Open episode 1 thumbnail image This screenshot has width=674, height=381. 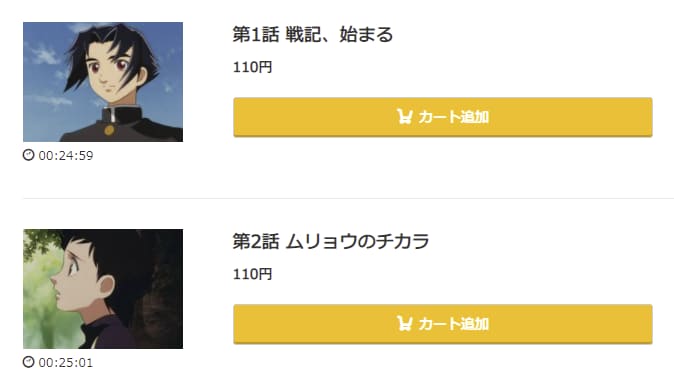[x=103, y=82]
